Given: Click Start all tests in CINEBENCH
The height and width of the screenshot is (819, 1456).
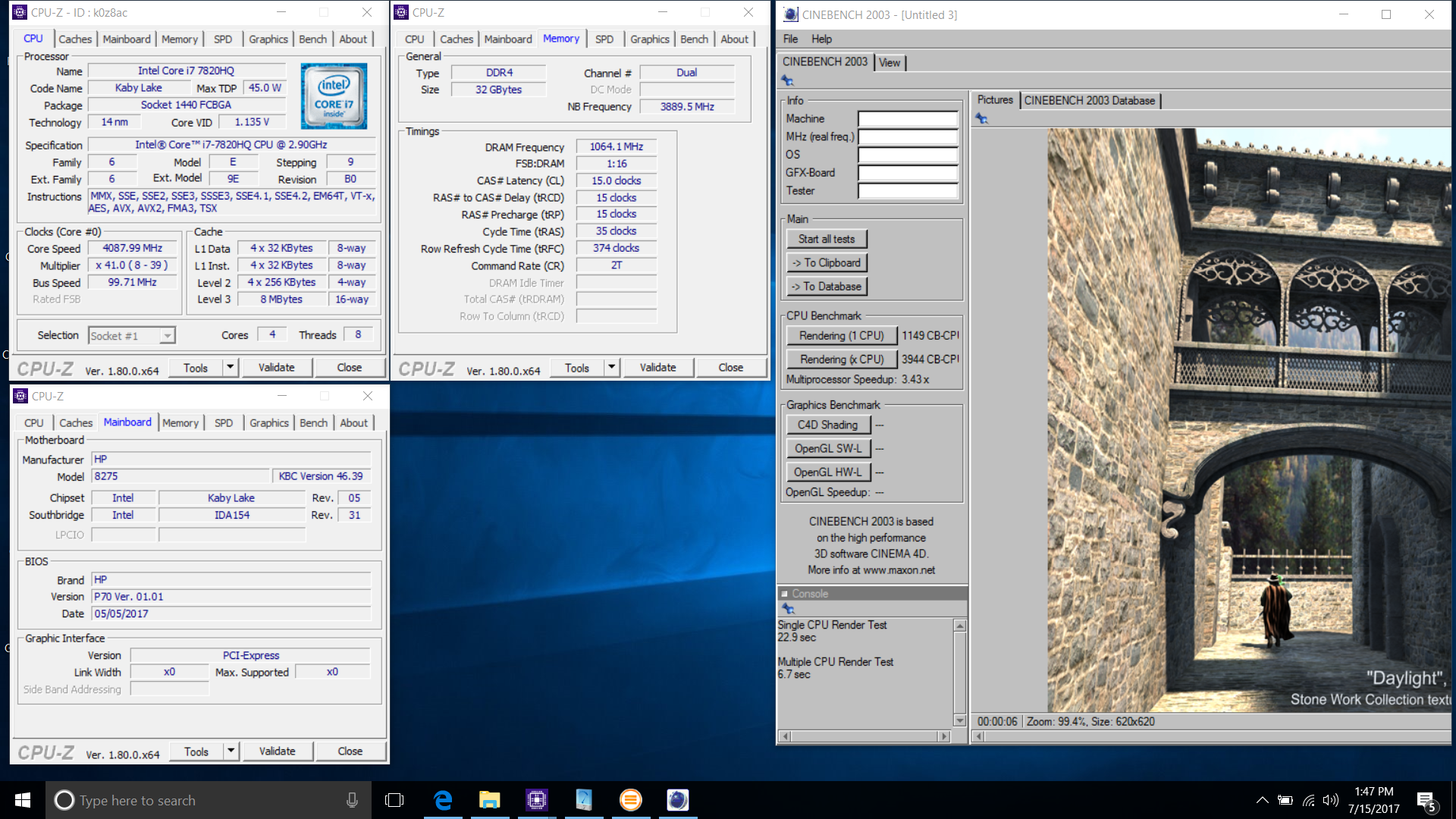Looking at the screenshot, I should coord(827,239).
